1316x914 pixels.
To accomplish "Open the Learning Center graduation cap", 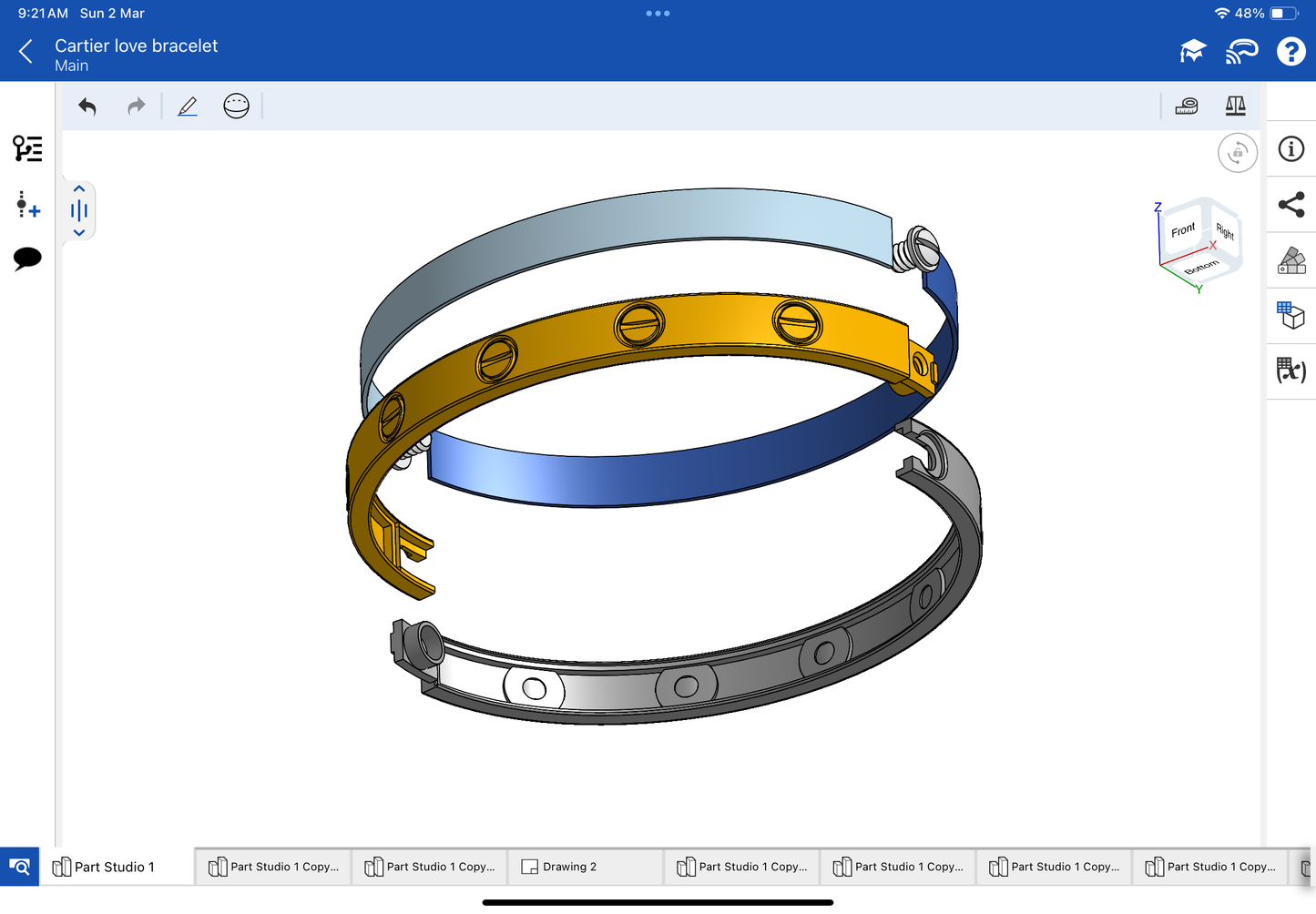I will pyautogui.click(x=1192, y=52).
